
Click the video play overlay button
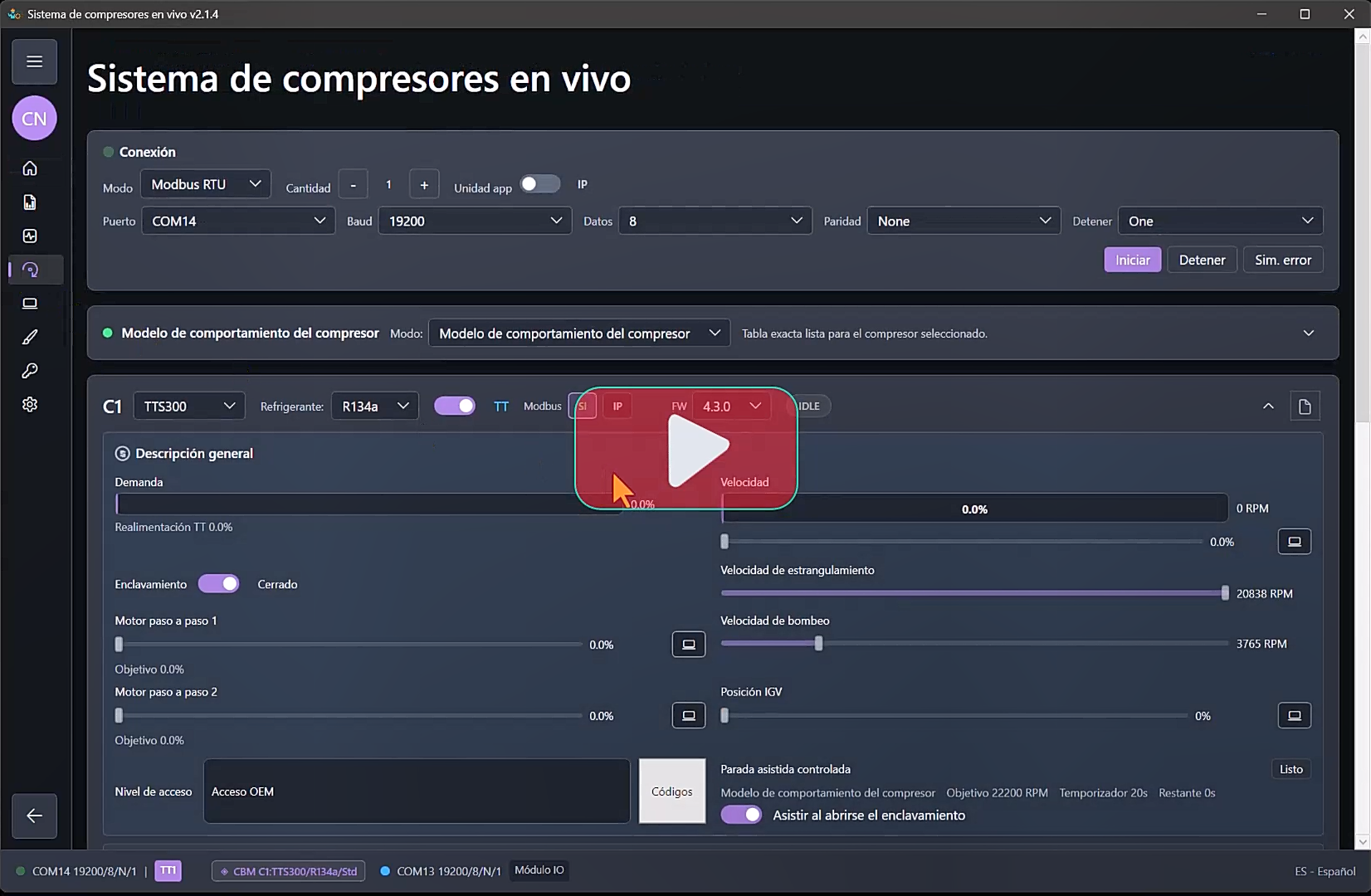tap(686, 448)
